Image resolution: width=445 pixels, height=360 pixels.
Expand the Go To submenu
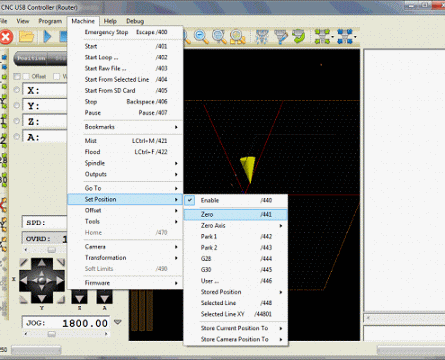coord(125,188)
